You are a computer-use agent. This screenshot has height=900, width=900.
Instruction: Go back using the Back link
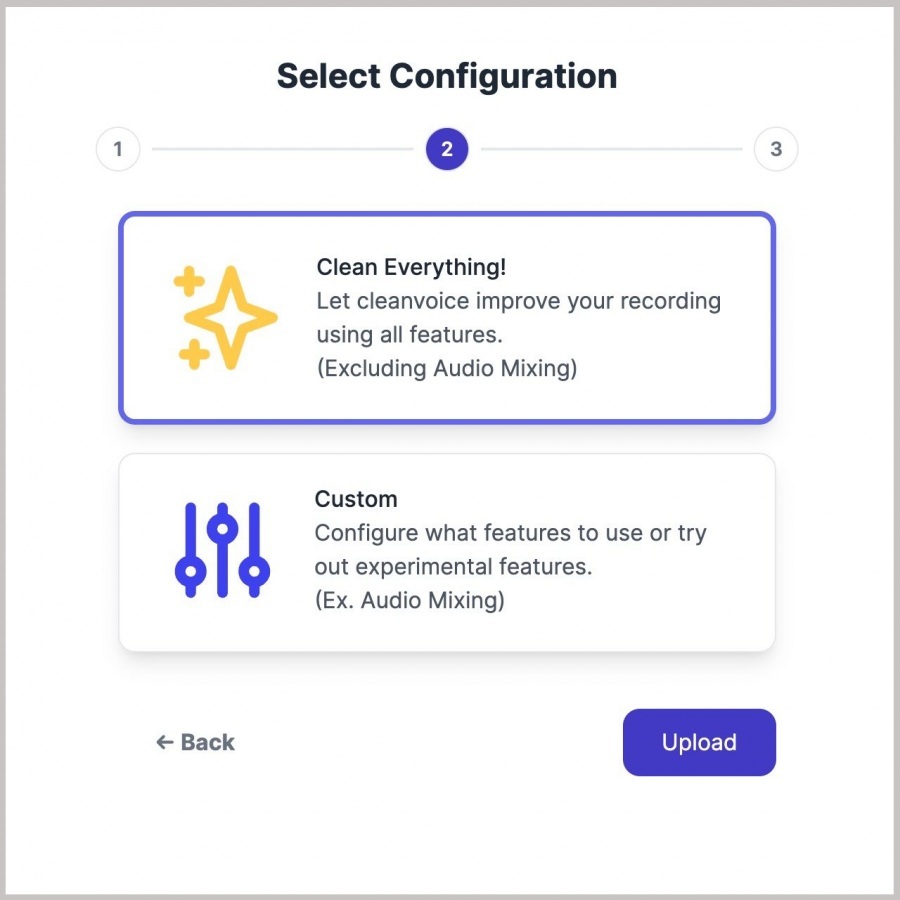point(207,742)
